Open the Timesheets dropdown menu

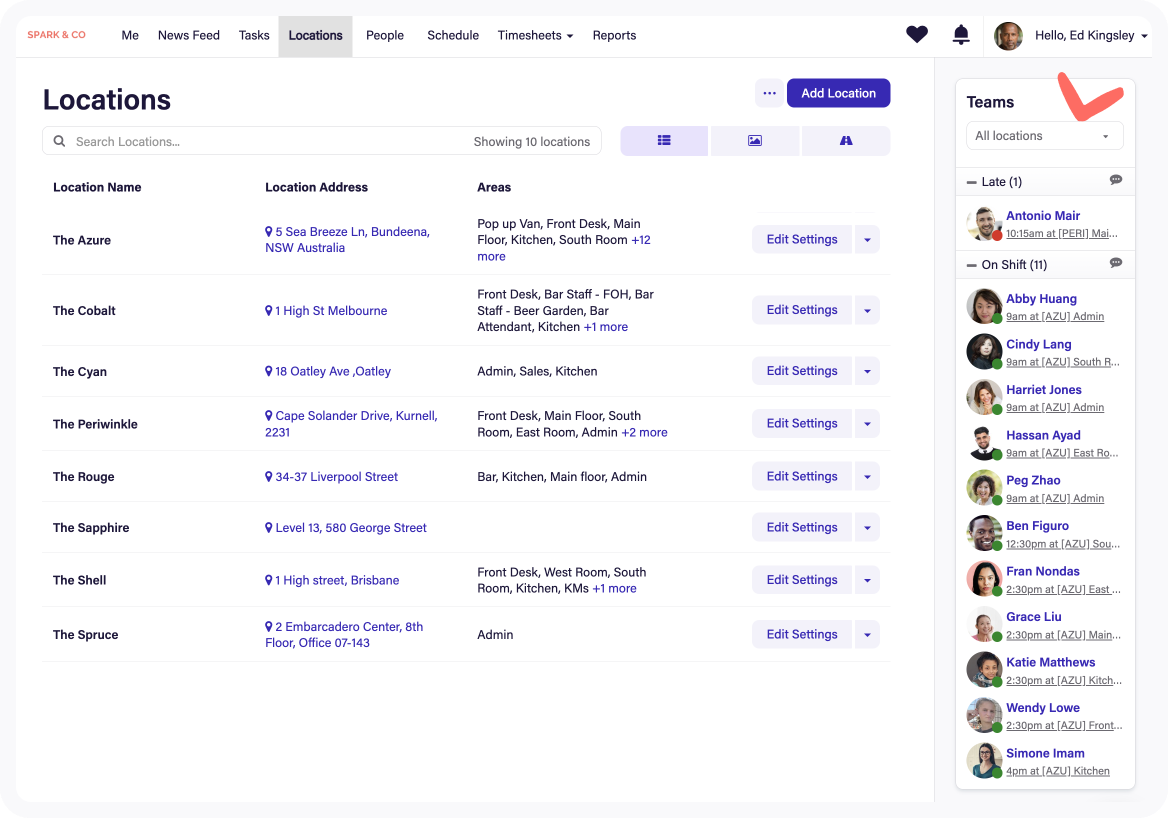535,35
